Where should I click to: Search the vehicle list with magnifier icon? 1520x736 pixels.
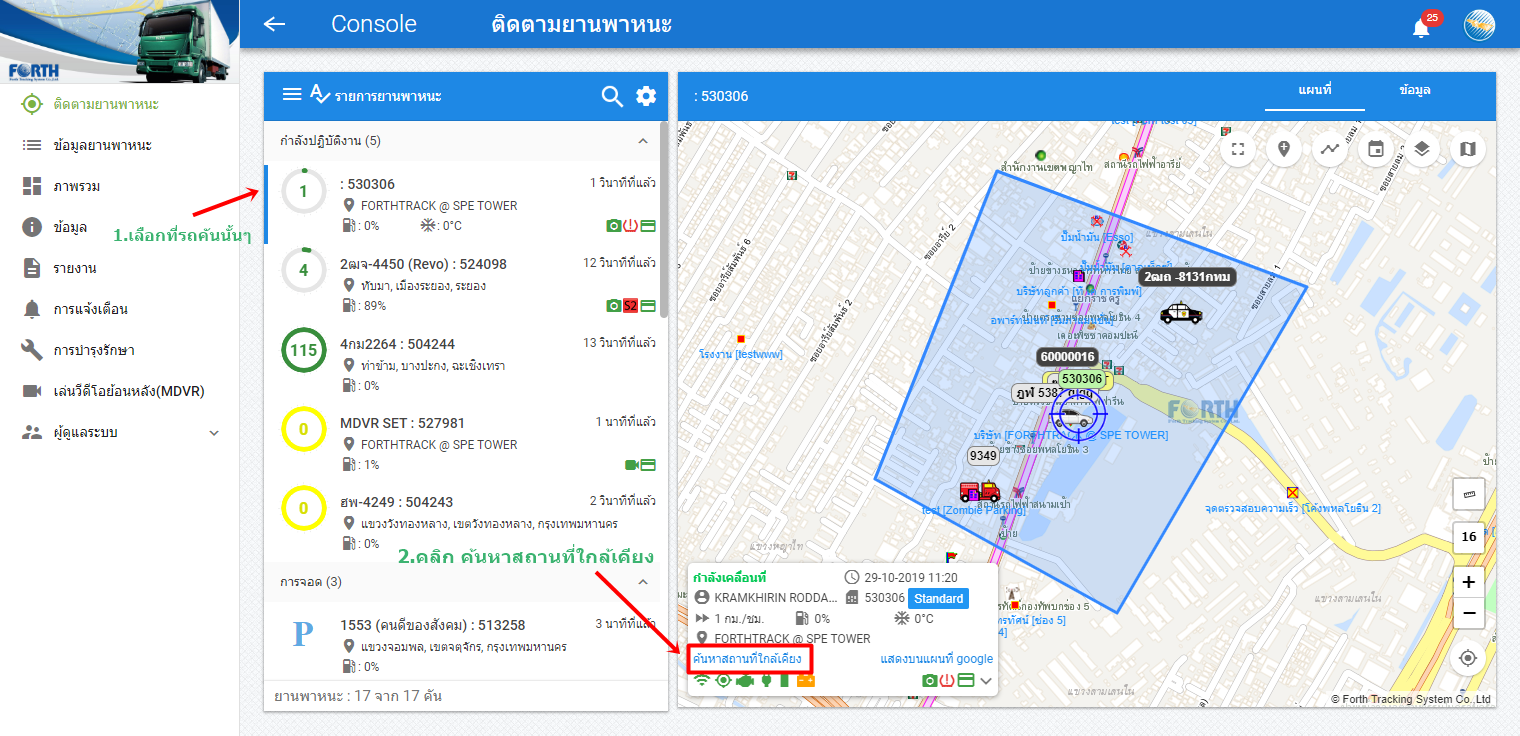point(612,96)
